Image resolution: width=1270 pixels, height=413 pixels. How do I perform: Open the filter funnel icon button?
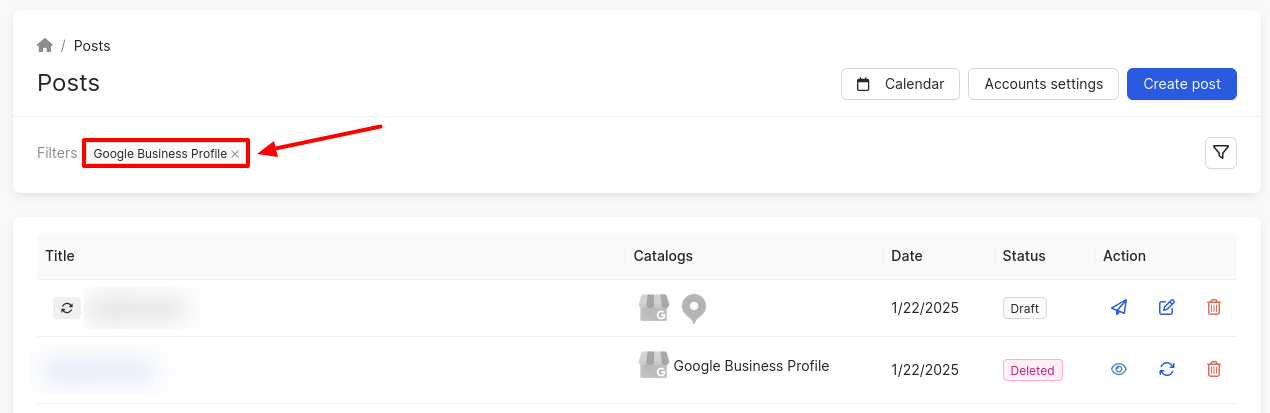pos(1220,153)
